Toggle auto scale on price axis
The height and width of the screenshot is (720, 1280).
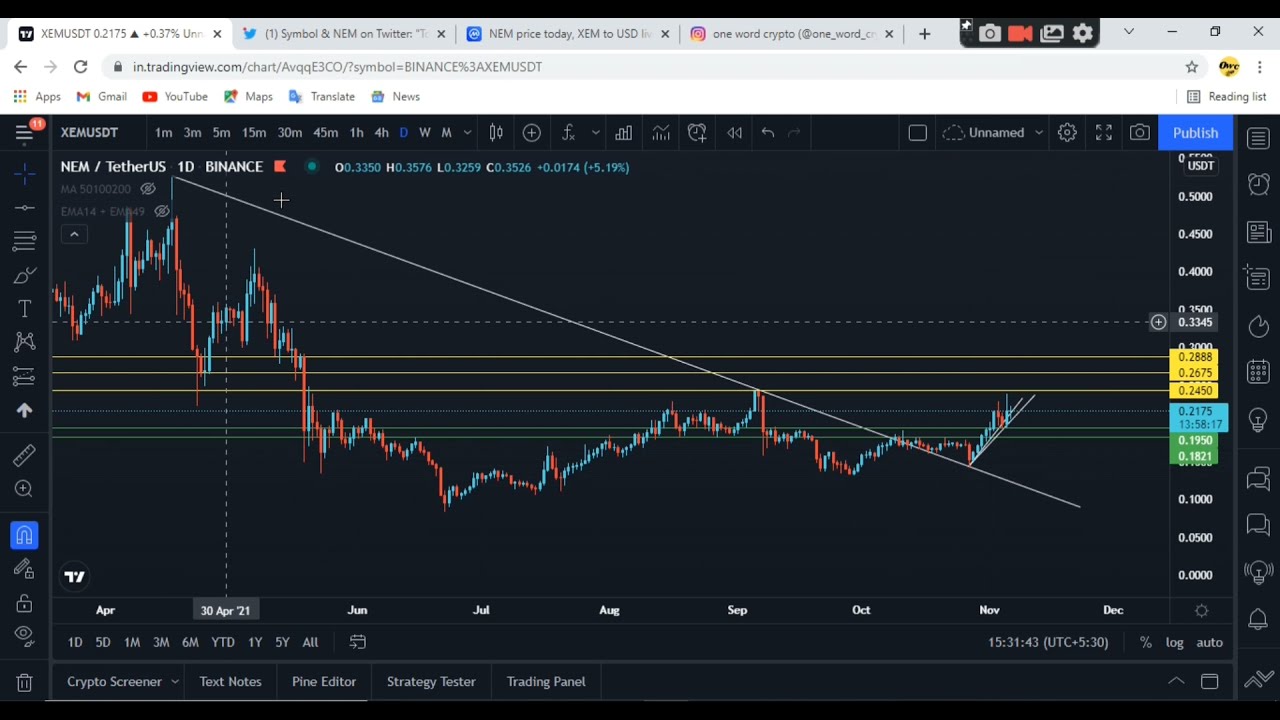pyautogui.click(x=1210, y=642)
